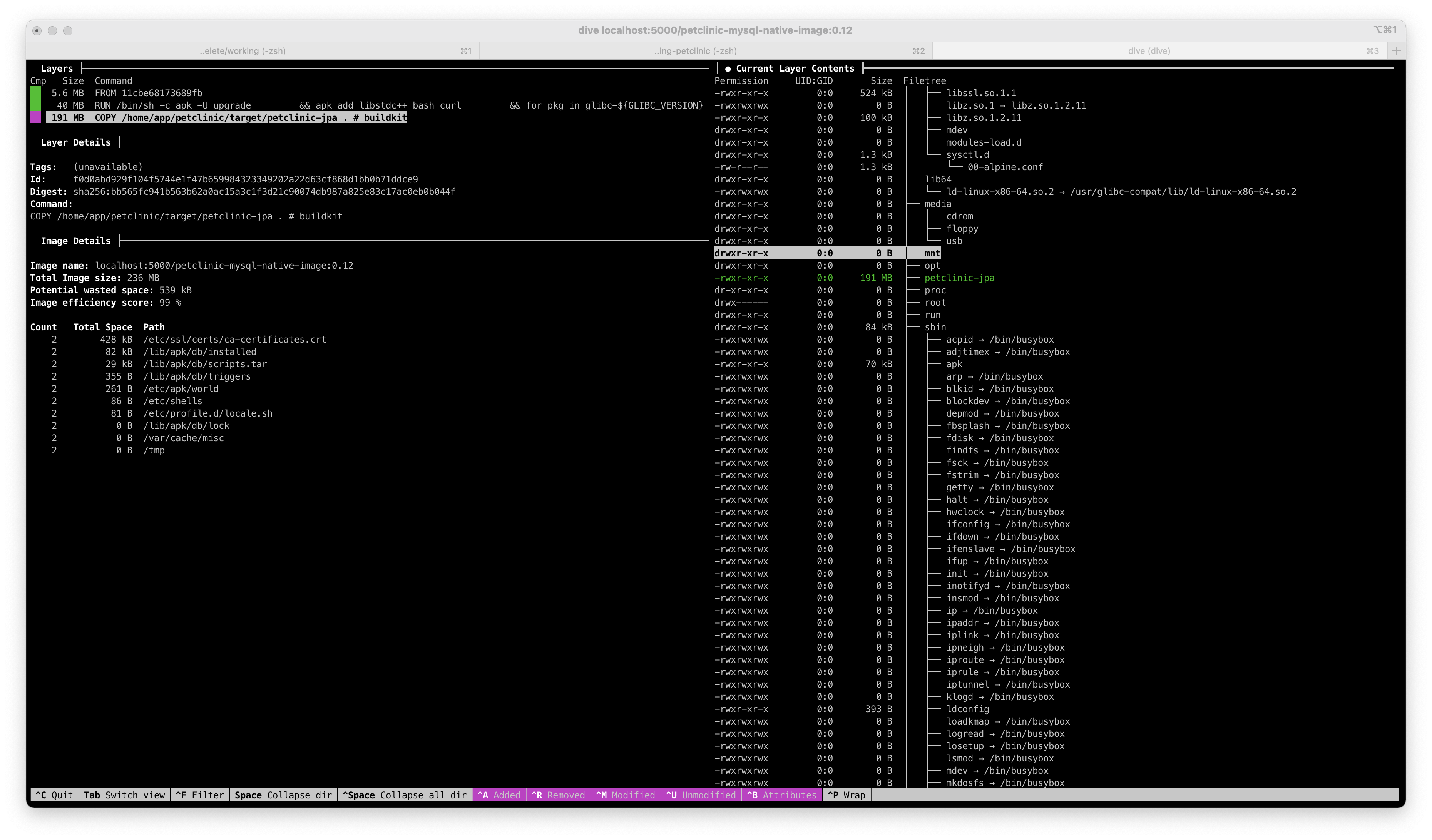This screenshot has height=840, width=1432.
Task: Switch to the ..elete/working (-zsh) tab
Action: [x=252, y=50]
